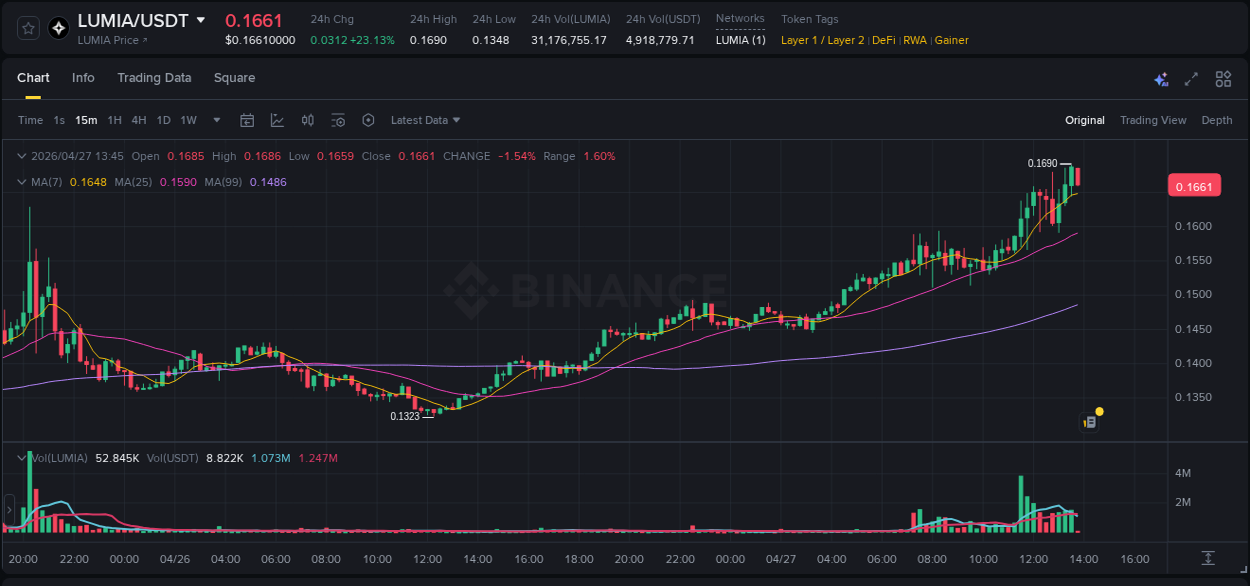Open the LUMIA Price external link

(112, 40)
